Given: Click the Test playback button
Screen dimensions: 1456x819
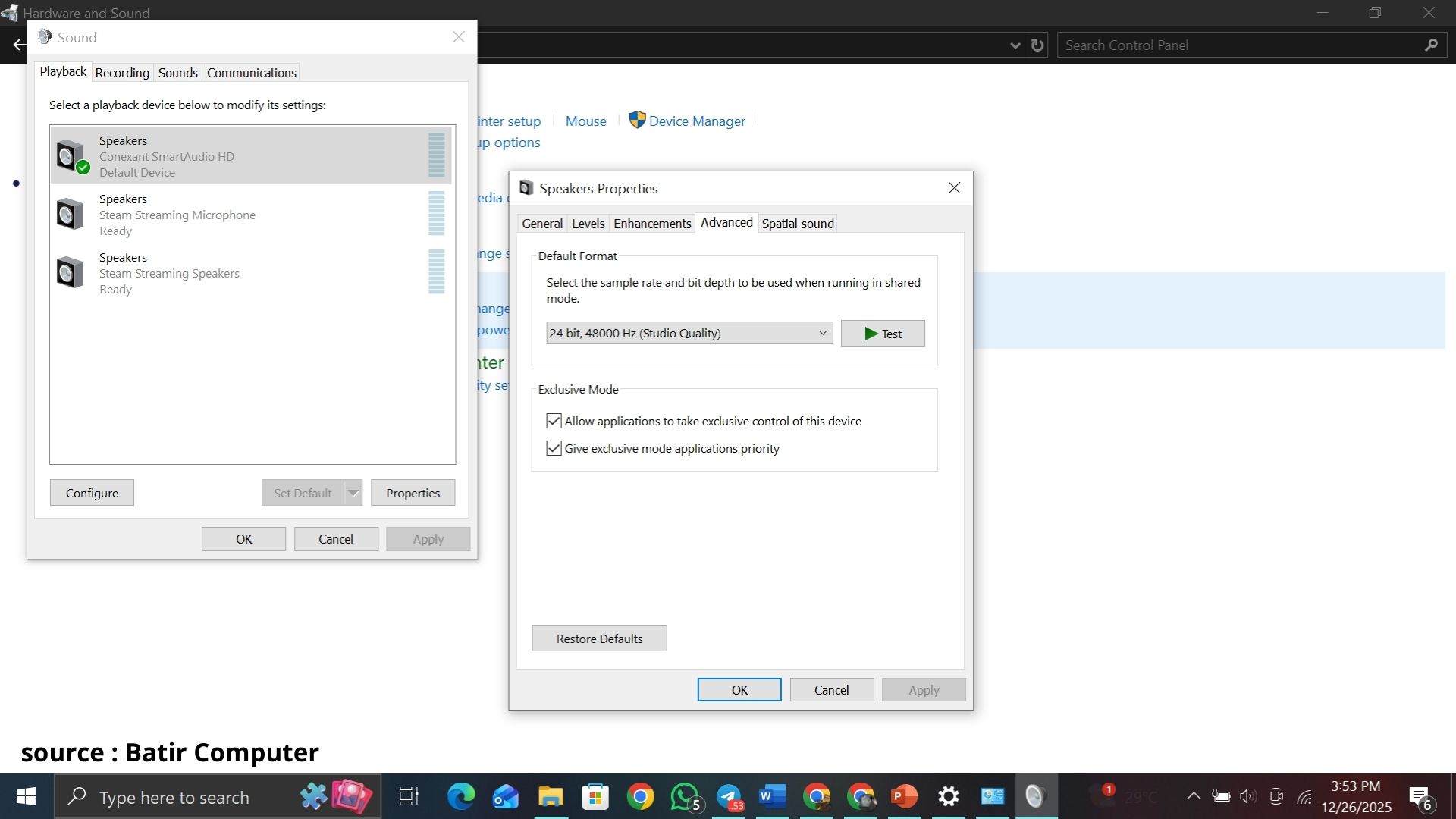Looking at the screenshot, I should [x=883, y=334].
